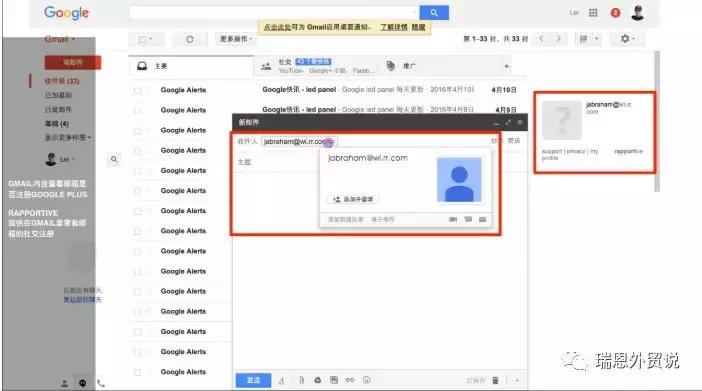Add a new inbox category tab with plus
702x391 pixels.
[506, 66]
